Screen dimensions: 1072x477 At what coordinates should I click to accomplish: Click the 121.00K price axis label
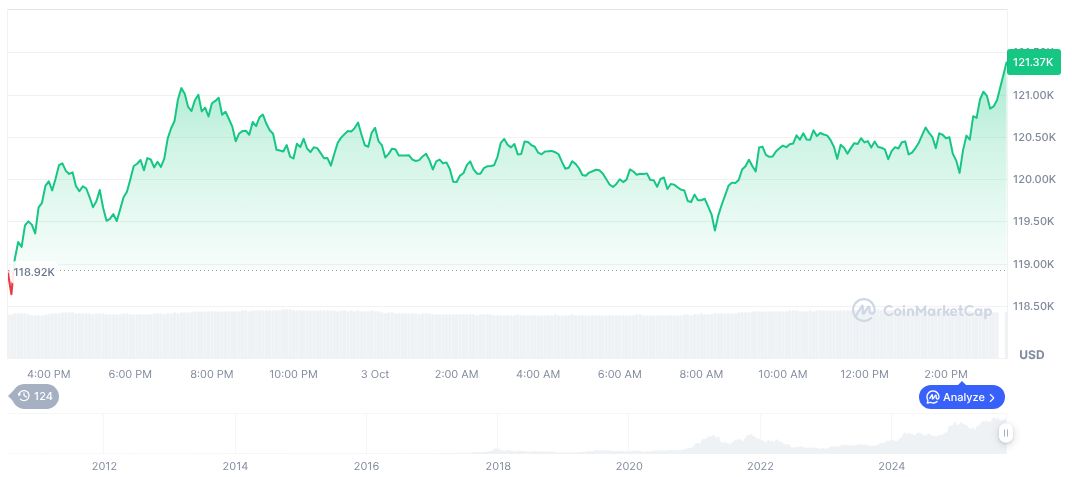coord(1034,95)
